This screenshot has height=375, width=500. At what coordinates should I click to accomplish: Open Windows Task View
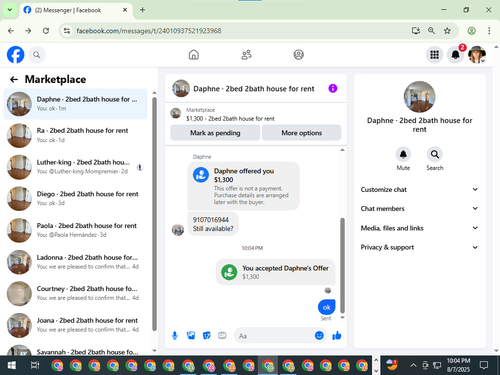point(35,365)
